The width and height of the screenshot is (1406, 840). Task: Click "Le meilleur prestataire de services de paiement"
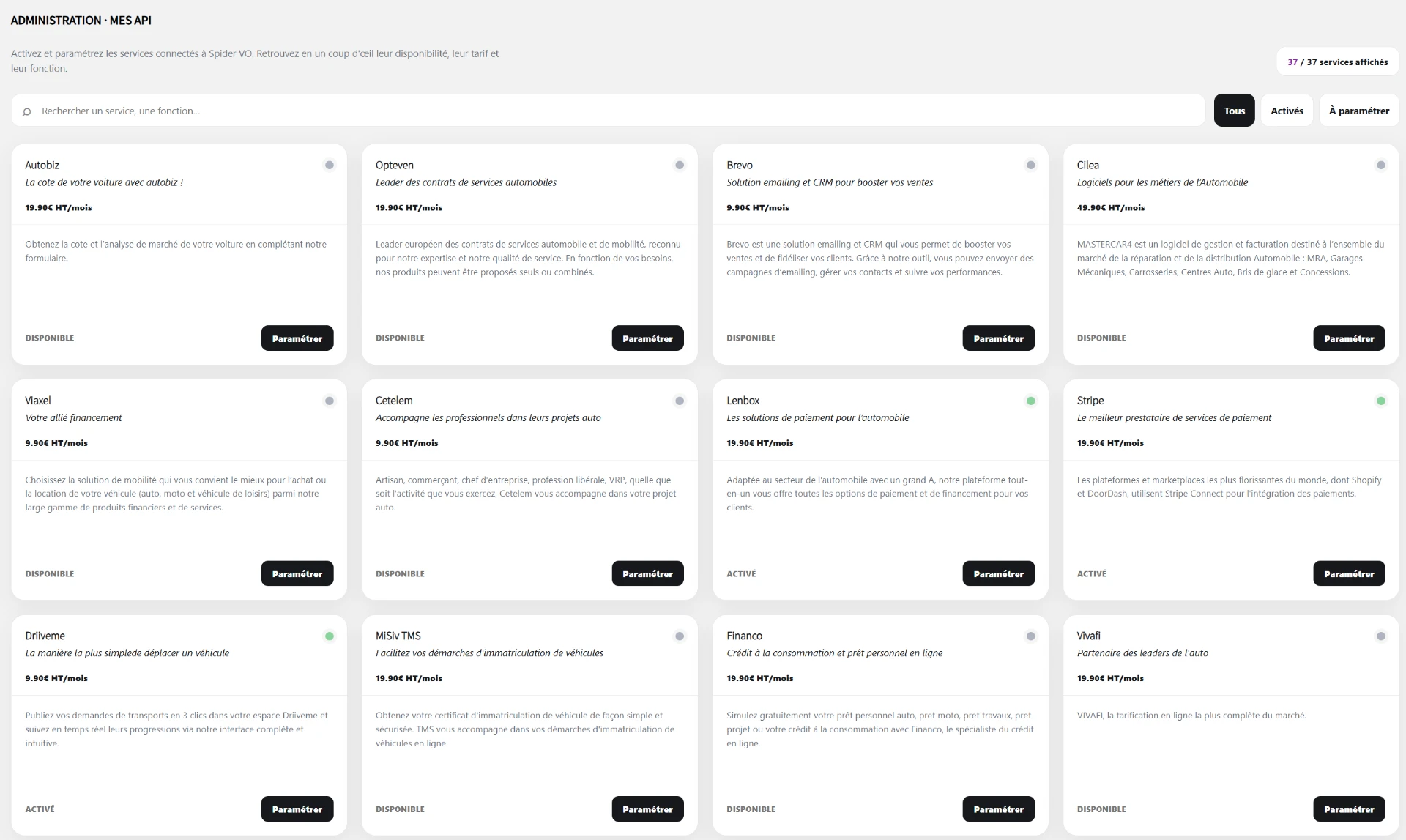point(1174,418)
